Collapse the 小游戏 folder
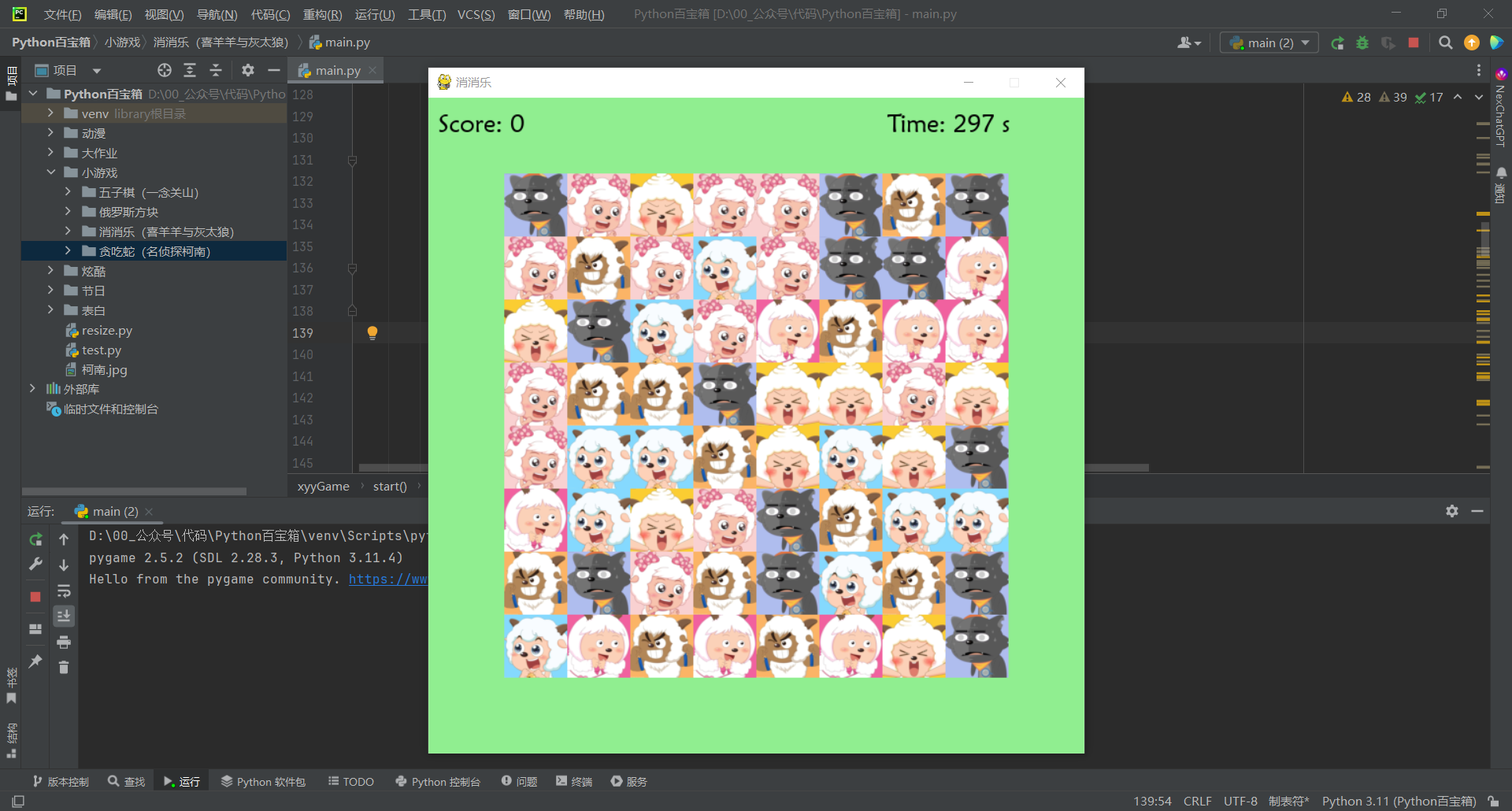 pos(50,172)
